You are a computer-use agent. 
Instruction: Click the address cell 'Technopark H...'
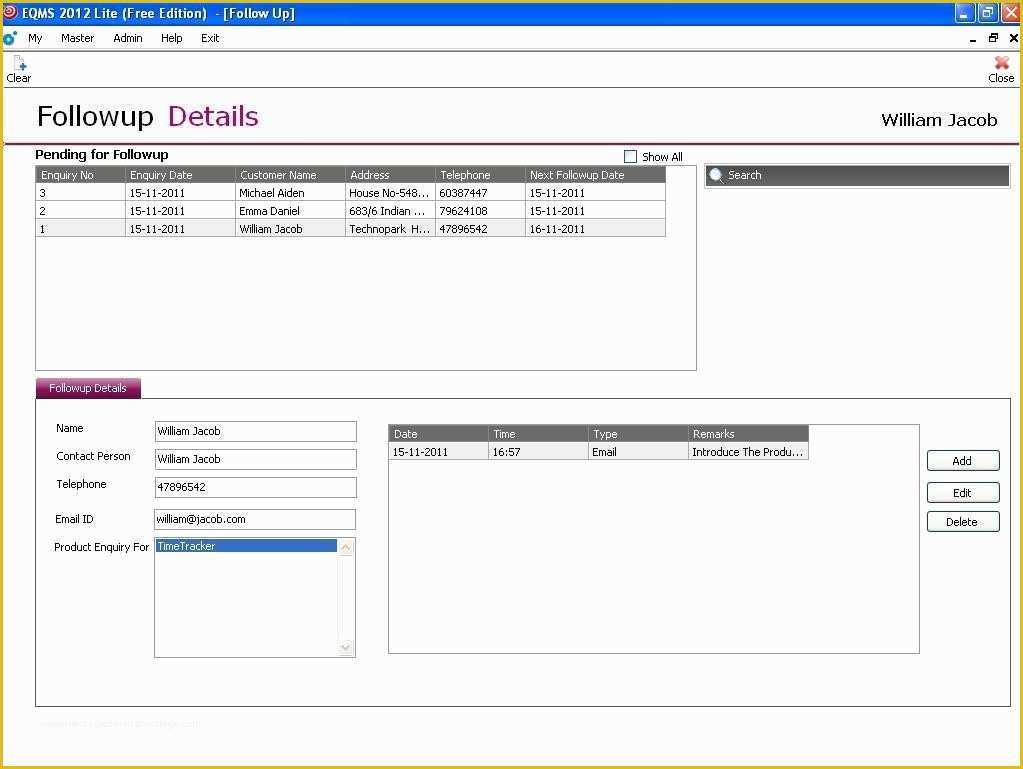pos(390,229)
